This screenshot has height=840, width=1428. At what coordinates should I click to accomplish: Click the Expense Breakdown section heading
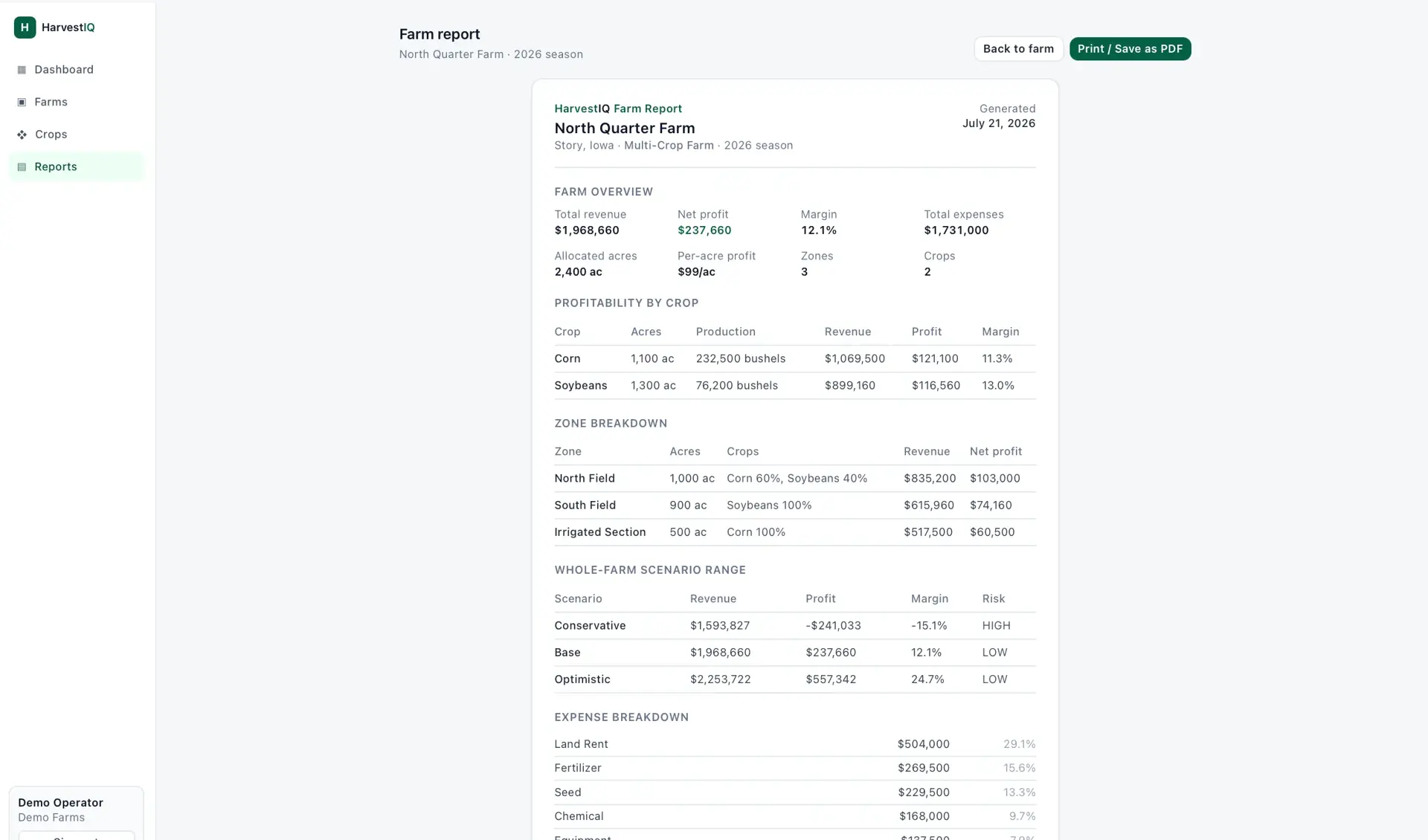coord(621,717)
